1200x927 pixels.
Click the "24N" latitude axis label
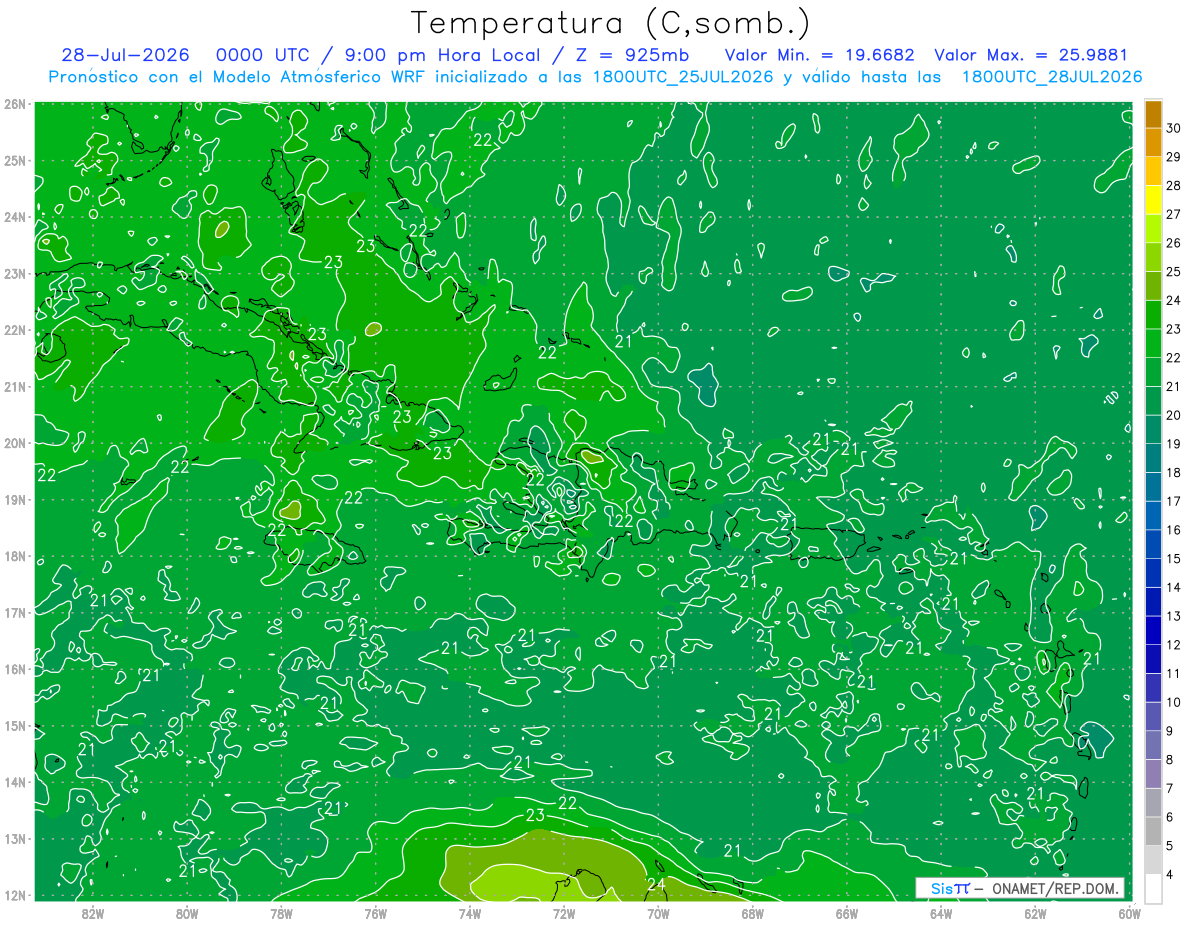[x=15, y=217]
